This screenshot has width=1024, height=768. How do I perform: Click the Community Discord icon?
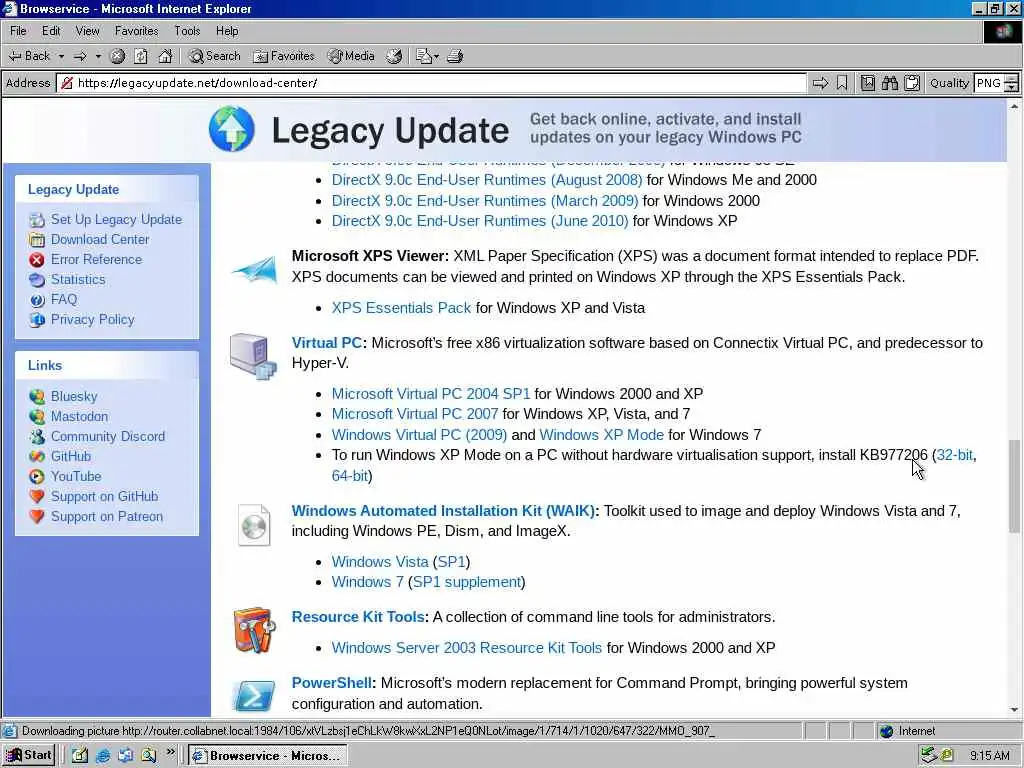click(x=37, y=436)
